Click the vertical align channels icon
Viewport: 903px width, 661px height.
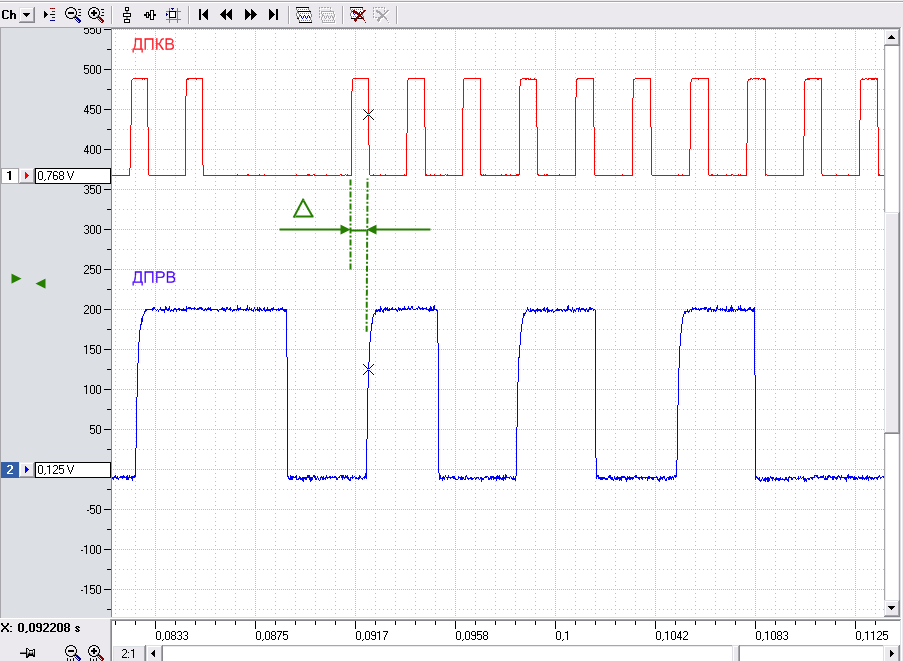(127, 15)
